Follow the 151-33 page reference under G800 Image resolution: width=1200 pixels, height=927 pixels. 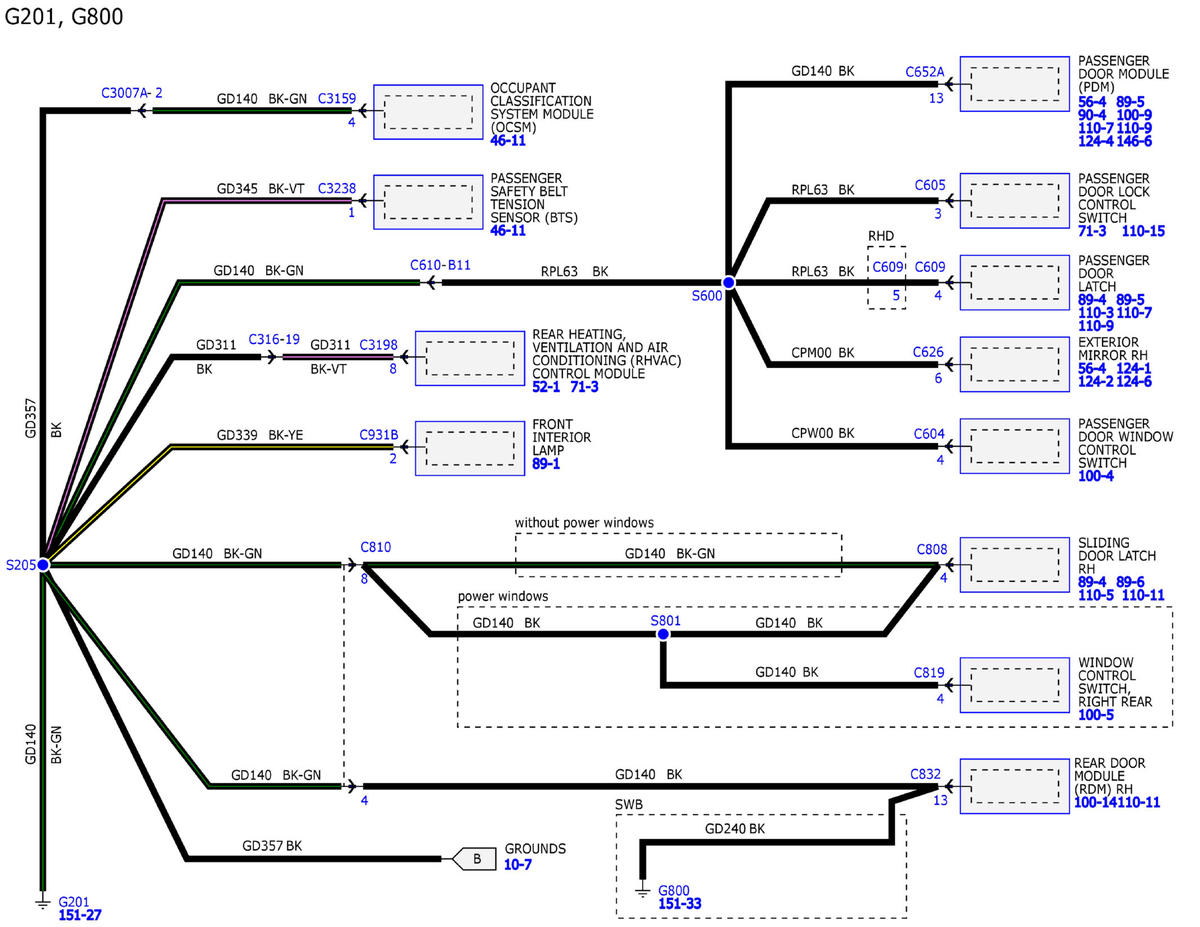click(x=680, y=904)
